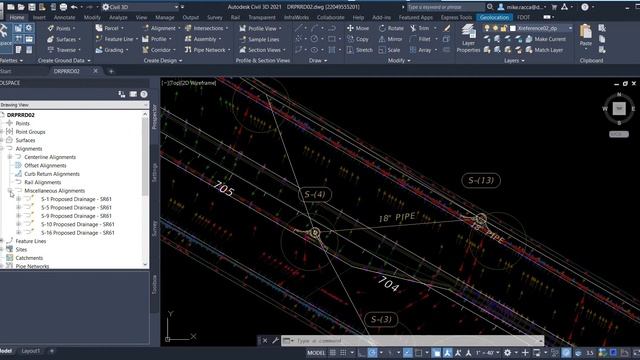Expand S-1 Proposed Drainage - SR61
This screenshot has height=360, width=640.
click(x=18, y=199)
